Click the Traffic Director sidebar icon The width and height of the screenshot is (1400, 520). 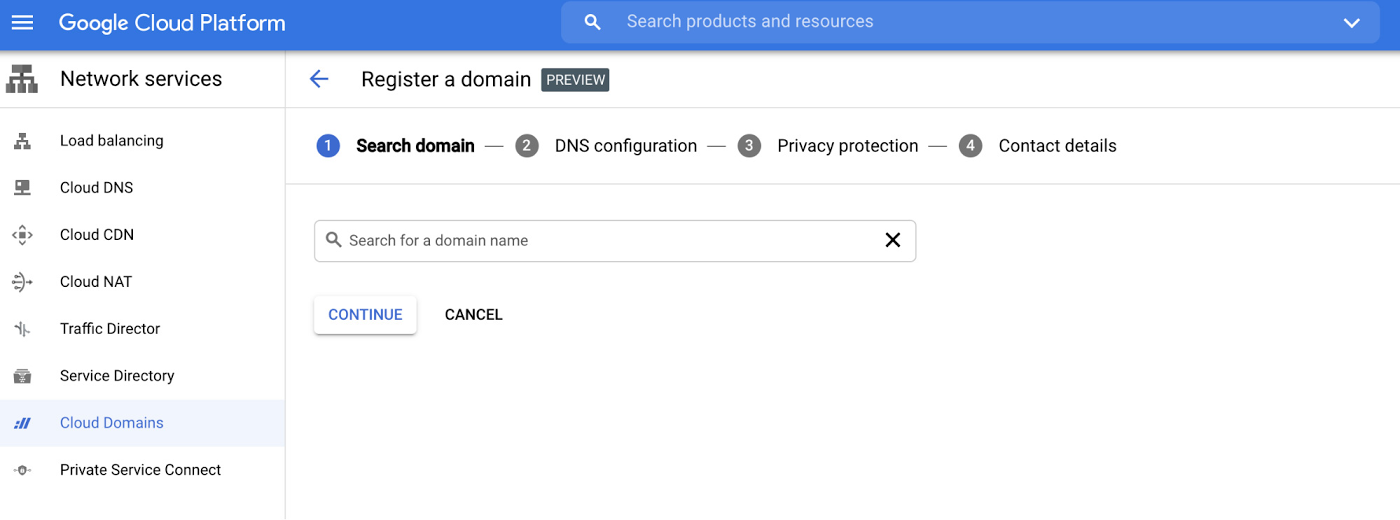pos(22,329)
